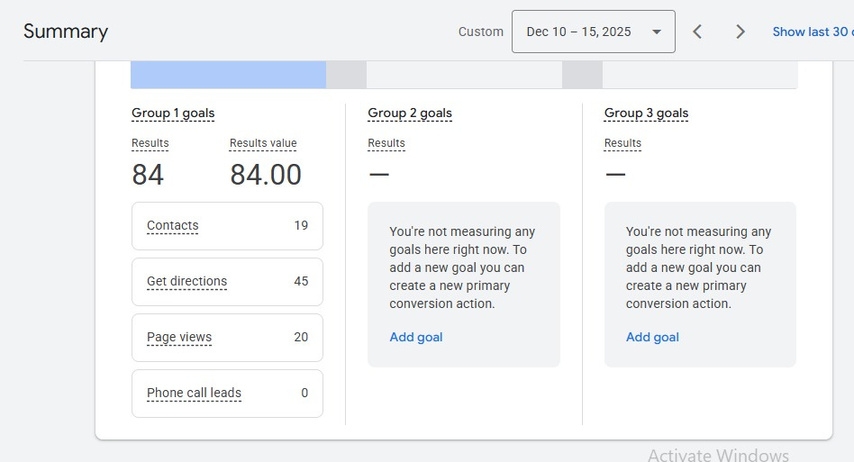Click the Results label under Group 3 goals

click(x=622, y=144)
